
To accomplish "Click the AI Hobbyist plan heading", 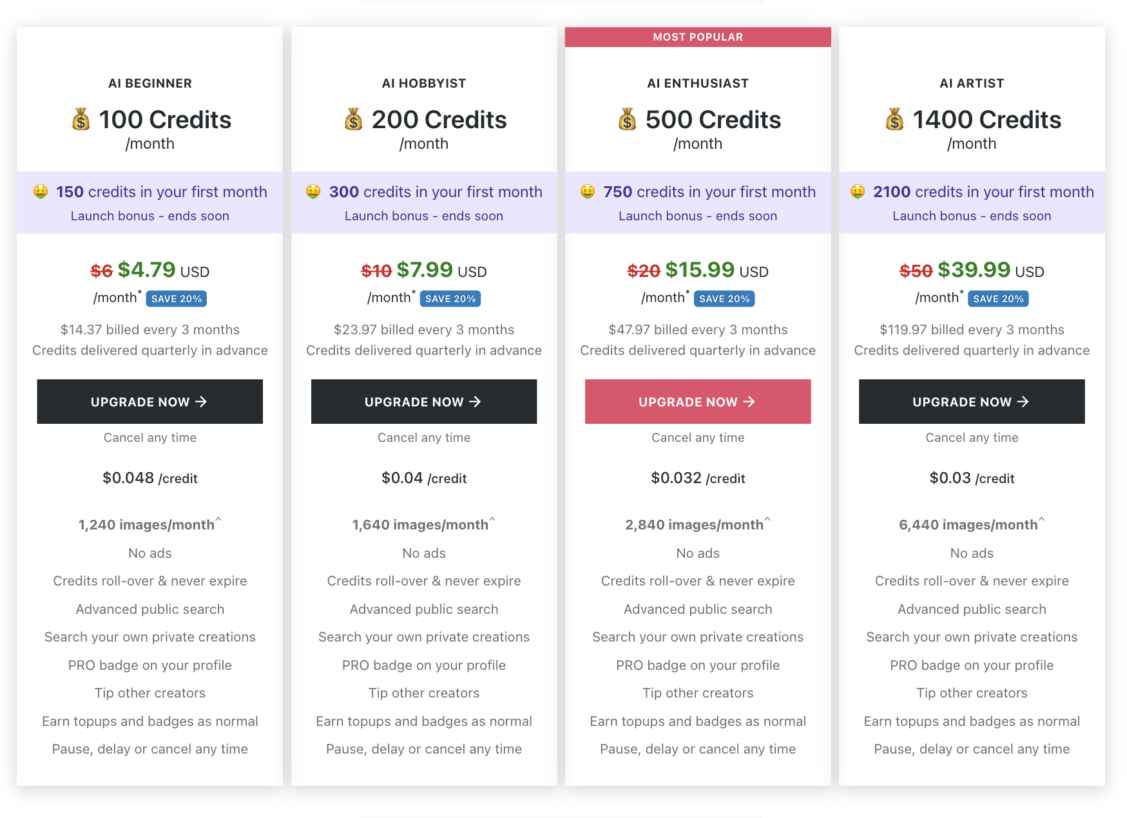I will click(x=423, y=83).
